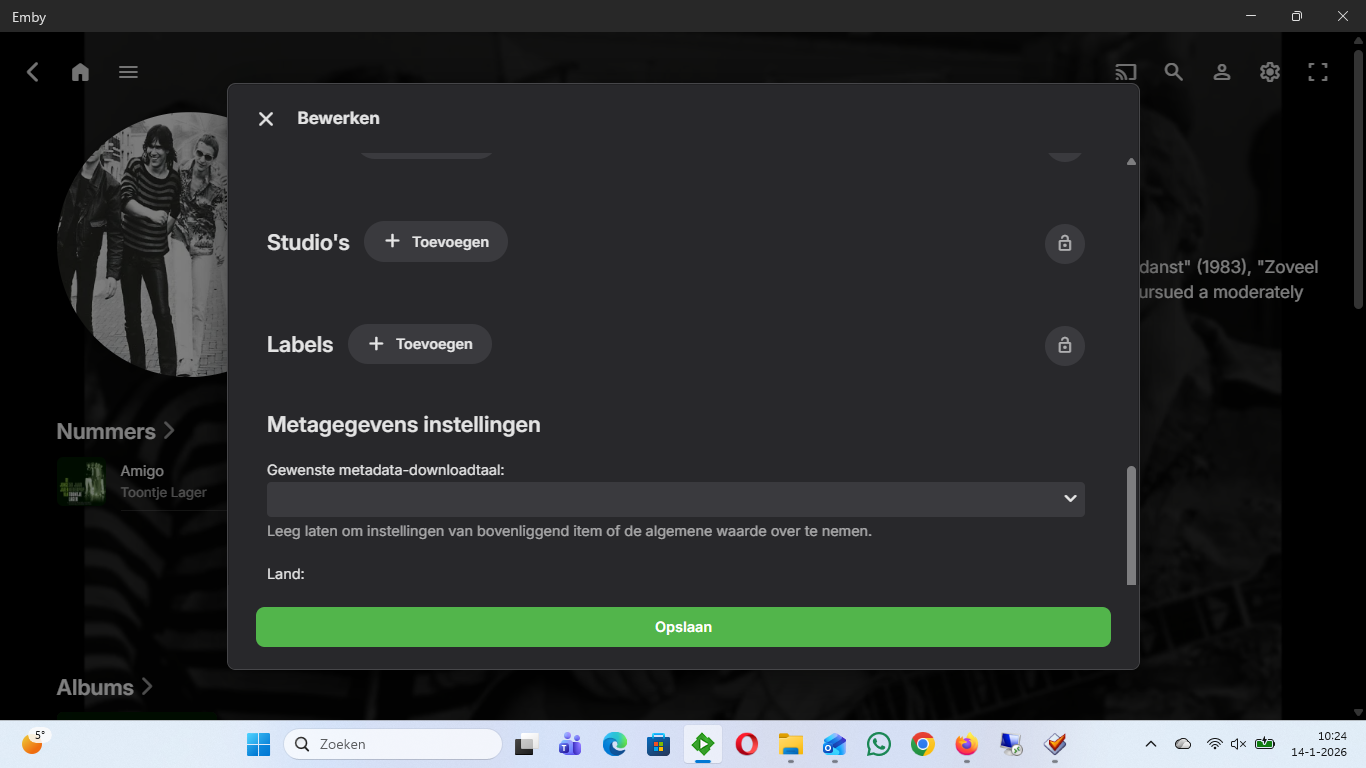Viewport: 1366px width, 768px height.
Task: Go back using the back arrow
Action: tap(33, 72)
